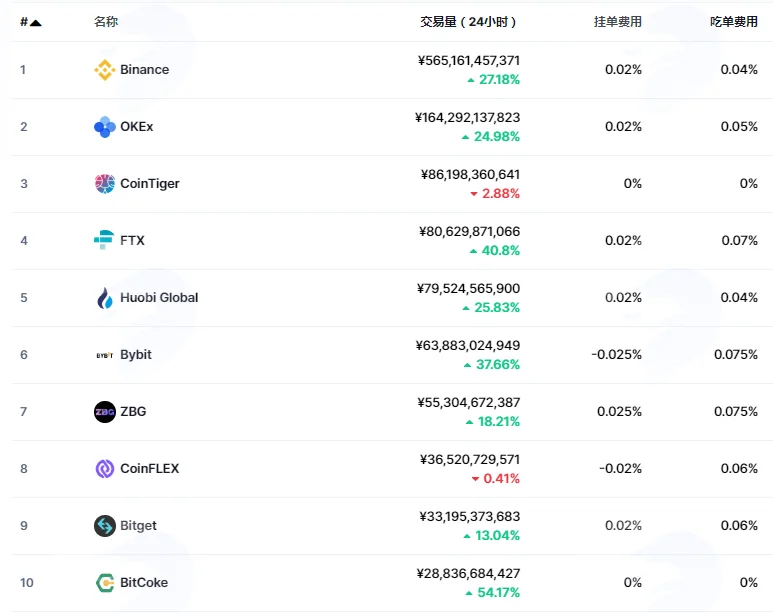Screen dimensions: 773x613
Task: Click the Bybit logo icon
Action: 105,355
